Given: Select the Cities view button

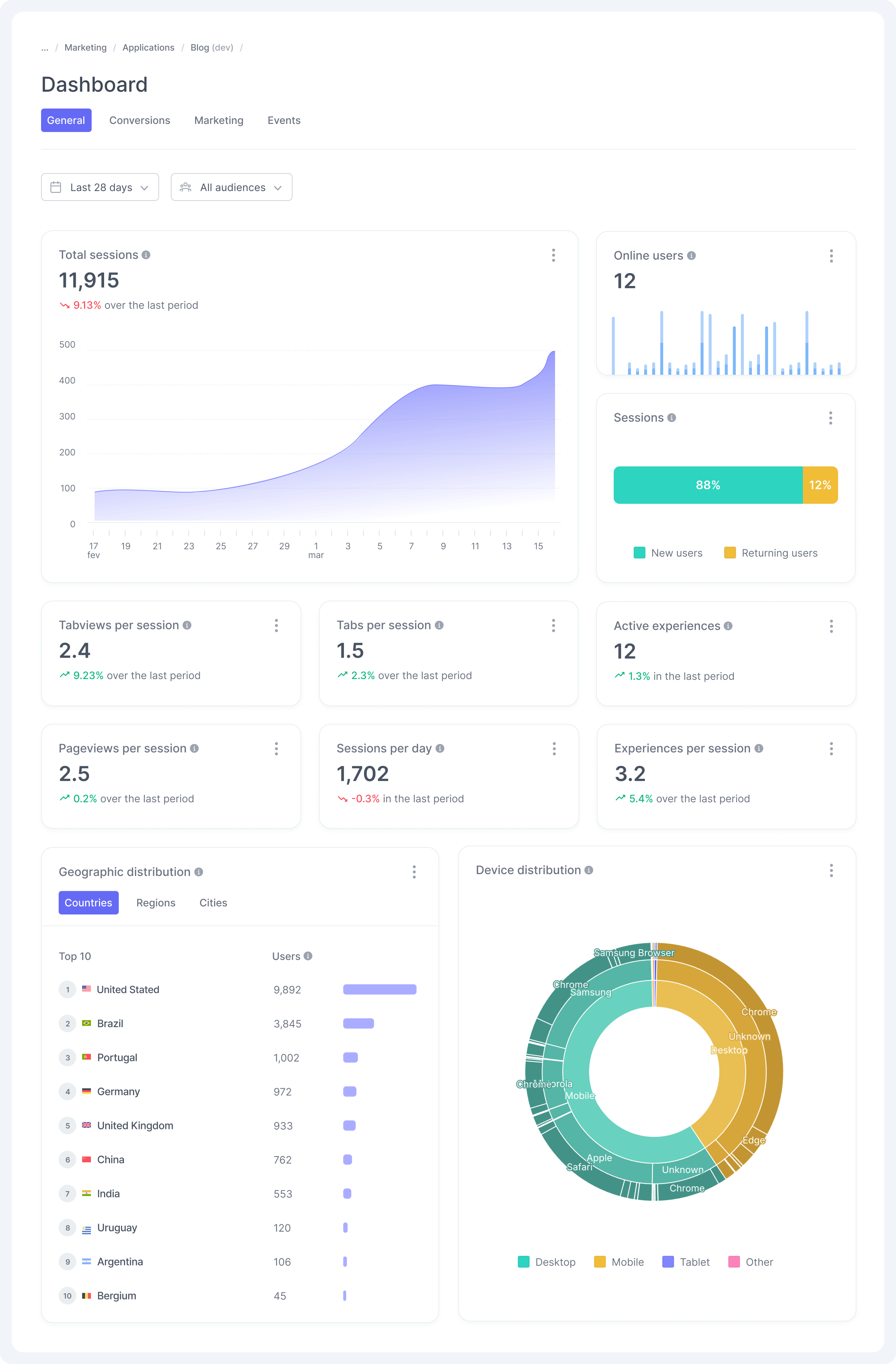Looking at the screenshot, I should (x=213, y=903).
